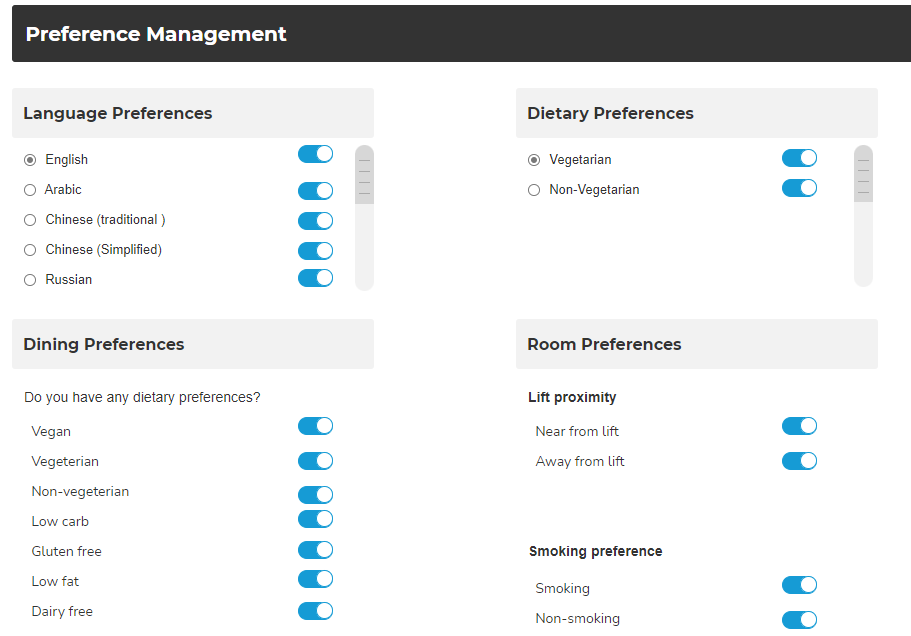The height and width of the screenshot is (636, 911).
Task: Disable the Away from lift toggle
Action: [799, 461]
